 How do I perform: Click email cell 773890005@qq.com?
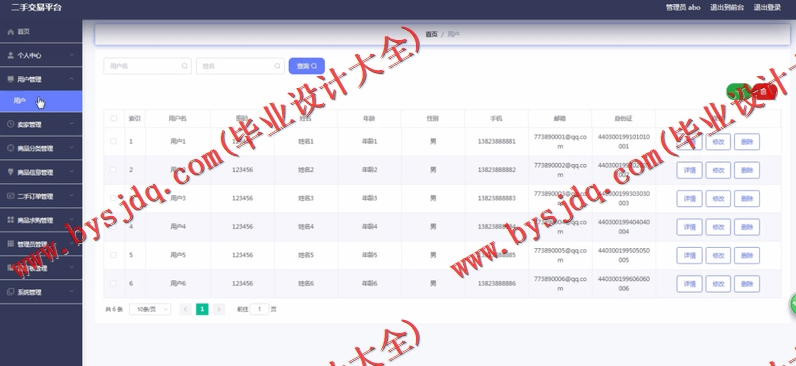(560, 255)
